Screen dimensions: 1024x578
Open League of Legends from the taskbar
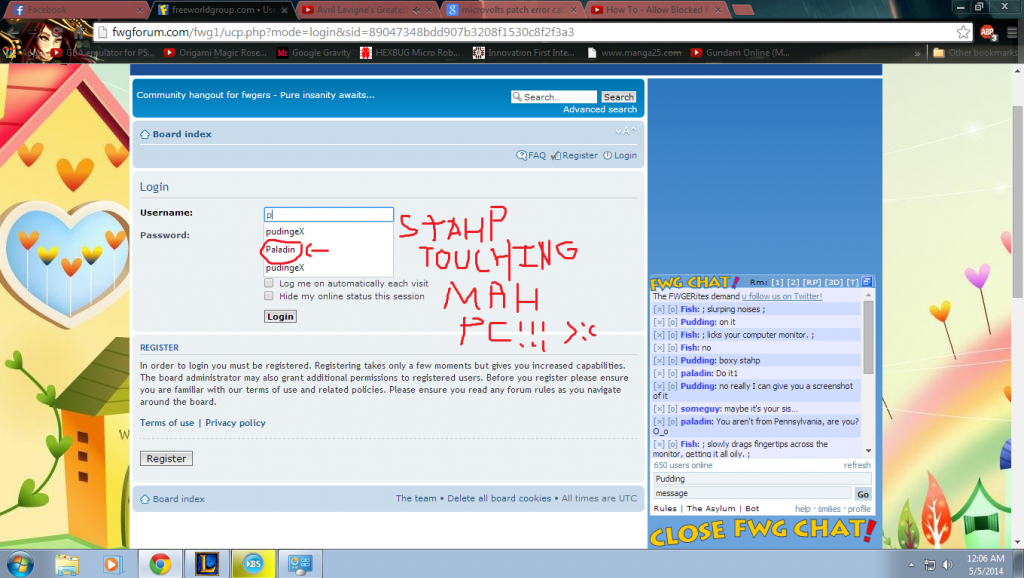click(206, 564)
